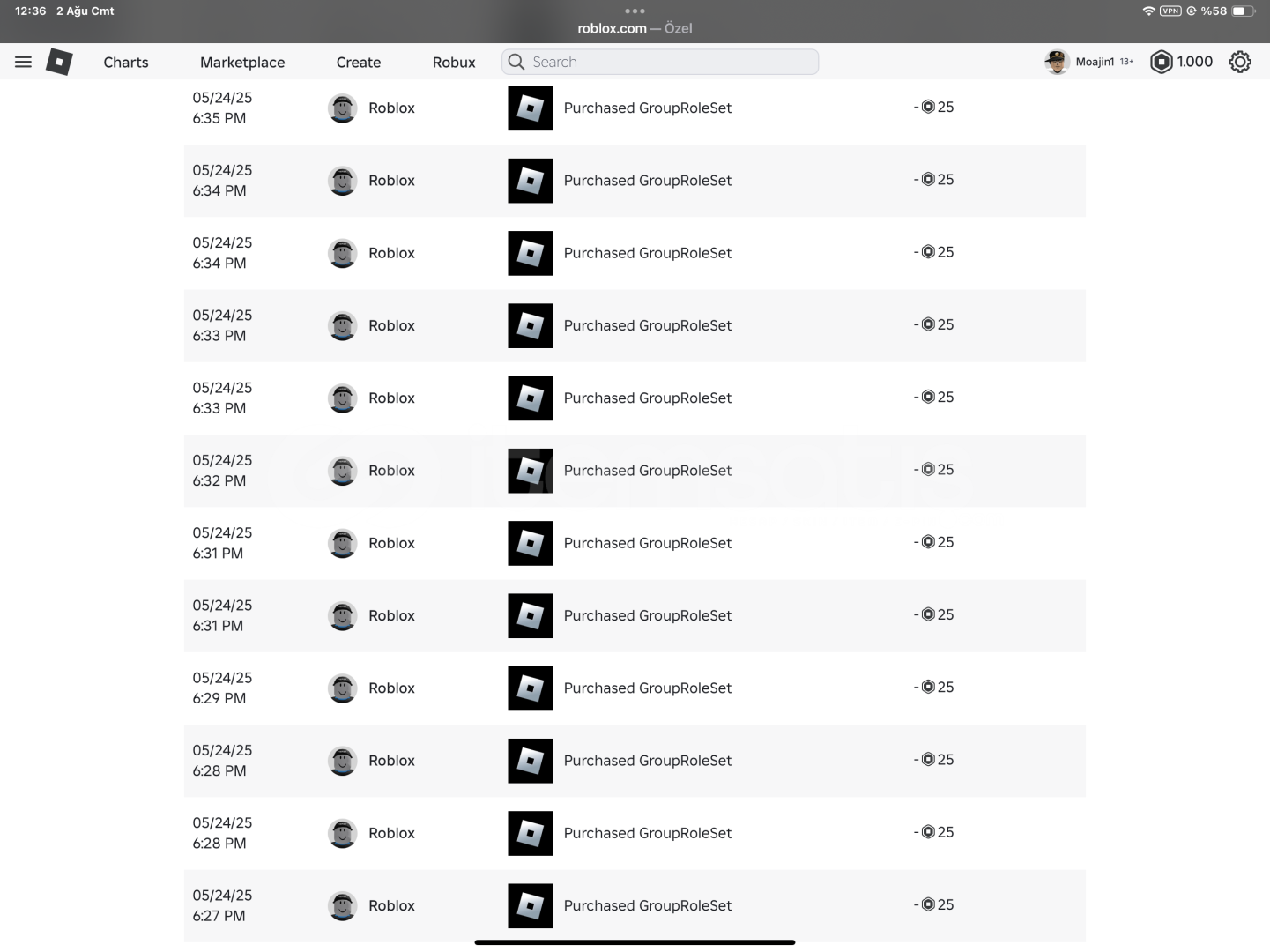The width and height of the screenshot is (1270, 952).
Task: Click into the Search input field
Action: coord(660,62)
